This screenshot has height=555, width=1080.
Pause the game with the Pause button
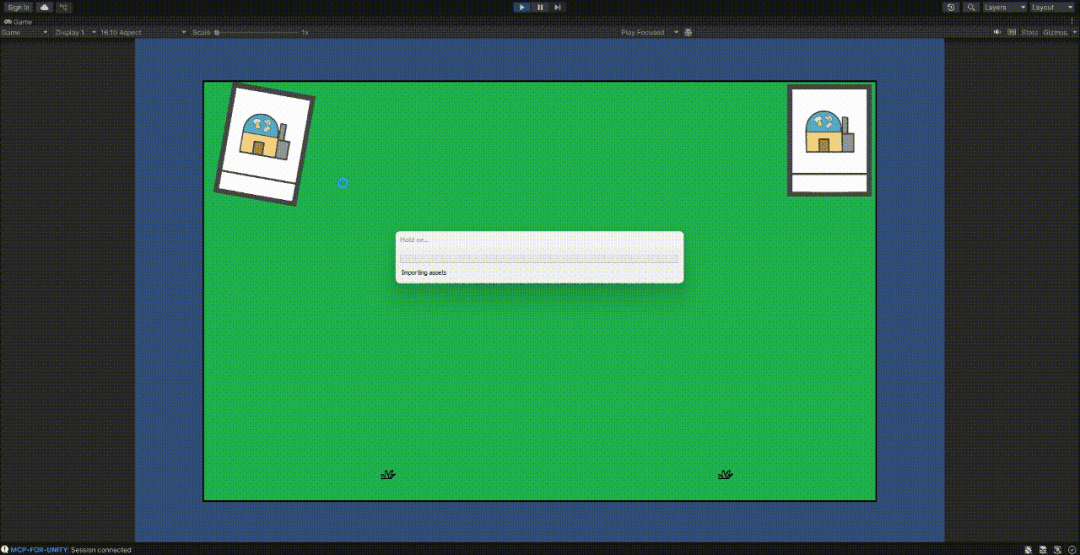coord(540,7)
